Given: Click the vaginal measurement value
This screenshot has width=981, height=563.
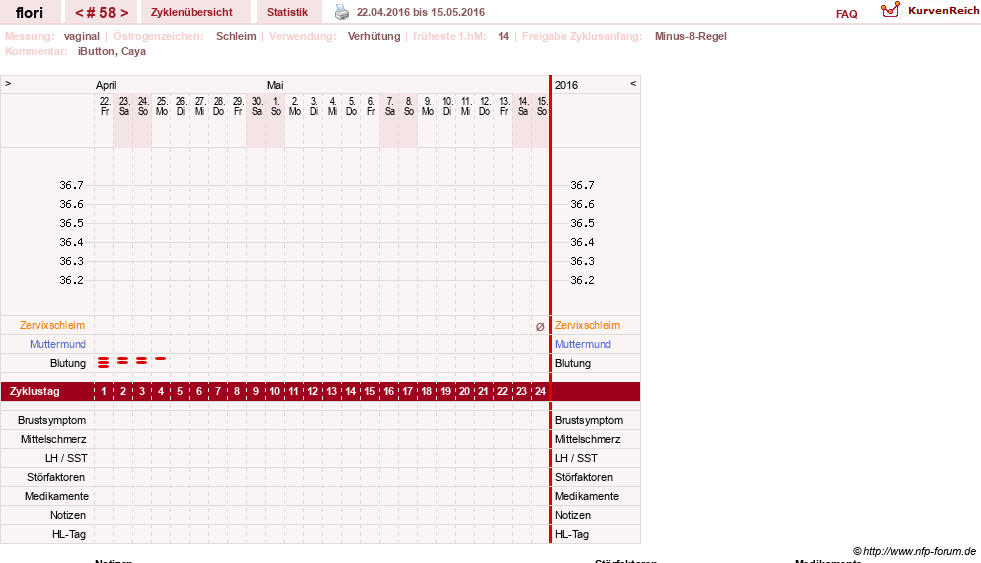Looking at the screenshot, I should (x=81, y=36).
